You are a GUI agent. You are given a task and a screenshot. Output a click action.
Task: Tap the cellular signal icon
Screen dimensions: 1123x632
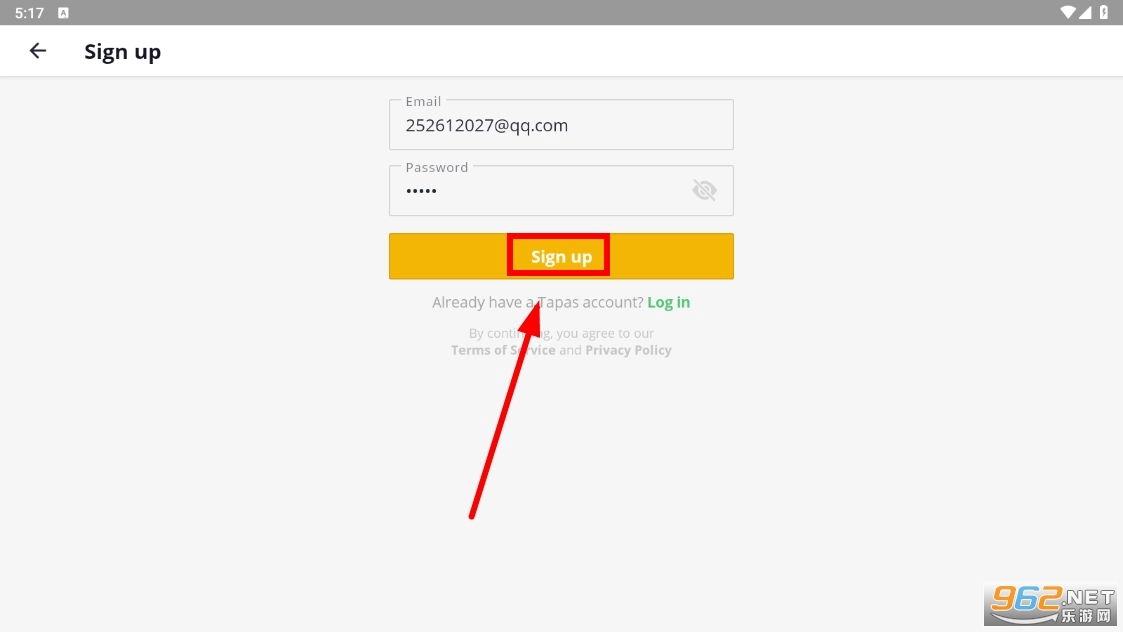(1085, 12)
